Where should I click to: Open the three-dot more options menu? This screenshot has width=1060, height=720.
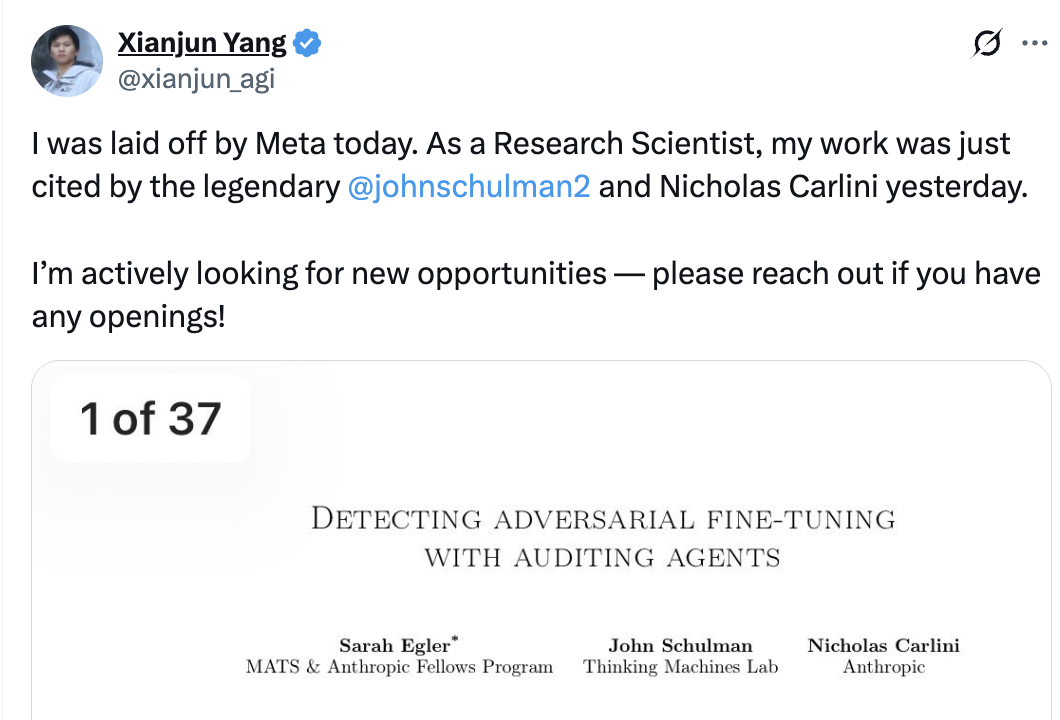click(1033, 44)
